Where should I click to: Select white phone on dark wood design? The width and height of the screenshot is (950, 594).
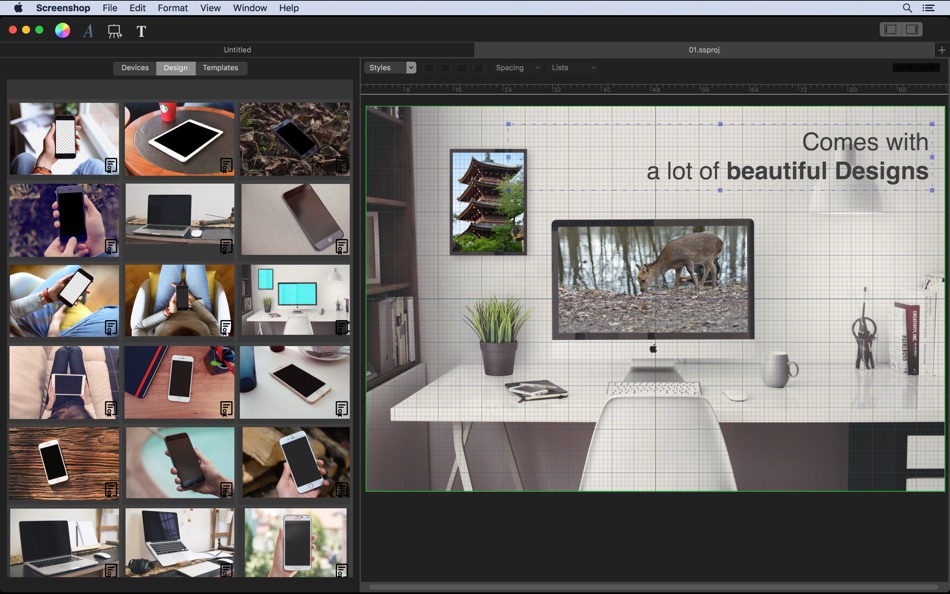point(64,463)
